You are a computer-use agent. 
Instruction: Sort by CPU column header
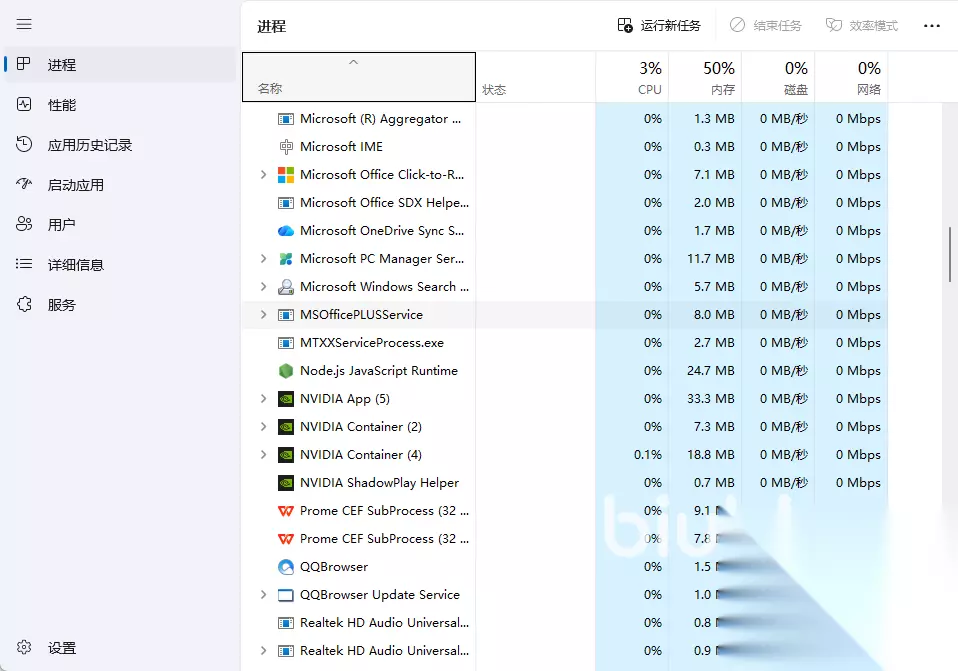click(632, 77)
